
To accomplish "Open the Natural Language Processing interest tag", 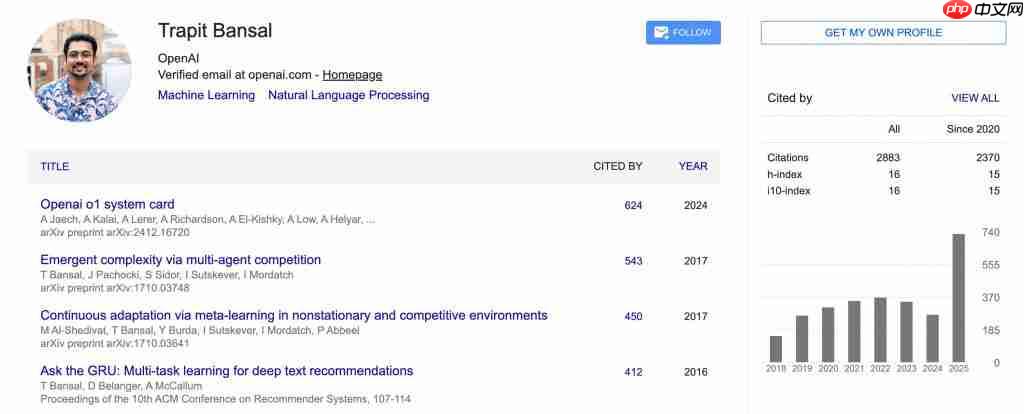I will click(x=349, y=95).
